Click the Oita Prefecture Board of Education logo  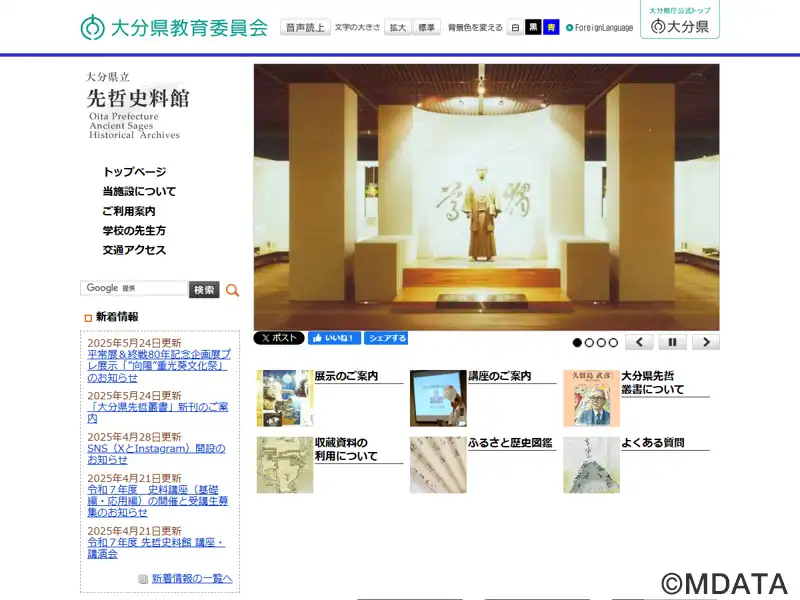pos(174,27)
